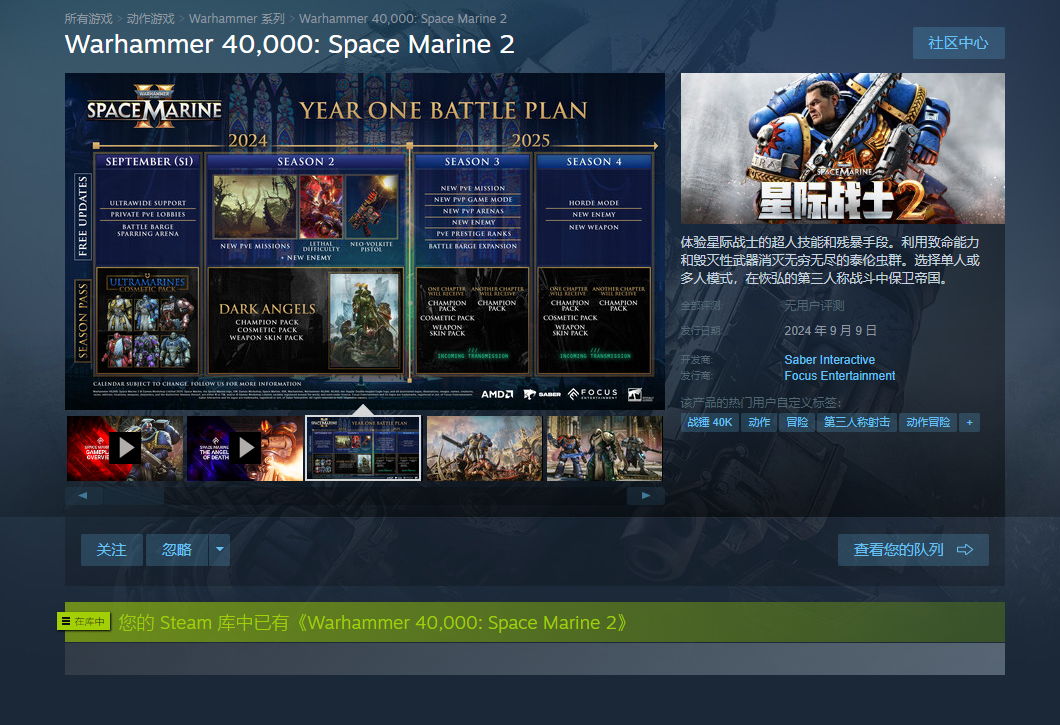Click the main Year One Battle Plan screenshot
The height and width of the screenshot is (725, 1060).
coord(365,241)
